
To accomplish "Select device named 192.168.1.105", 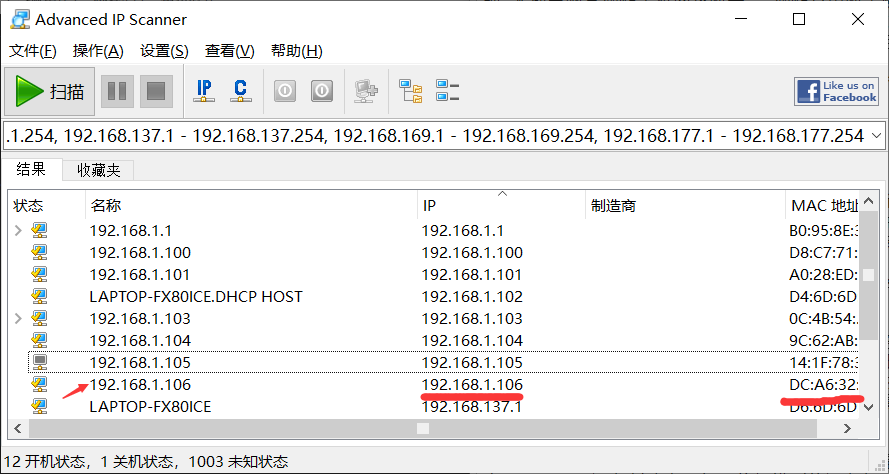I will (x=140, y=362).
